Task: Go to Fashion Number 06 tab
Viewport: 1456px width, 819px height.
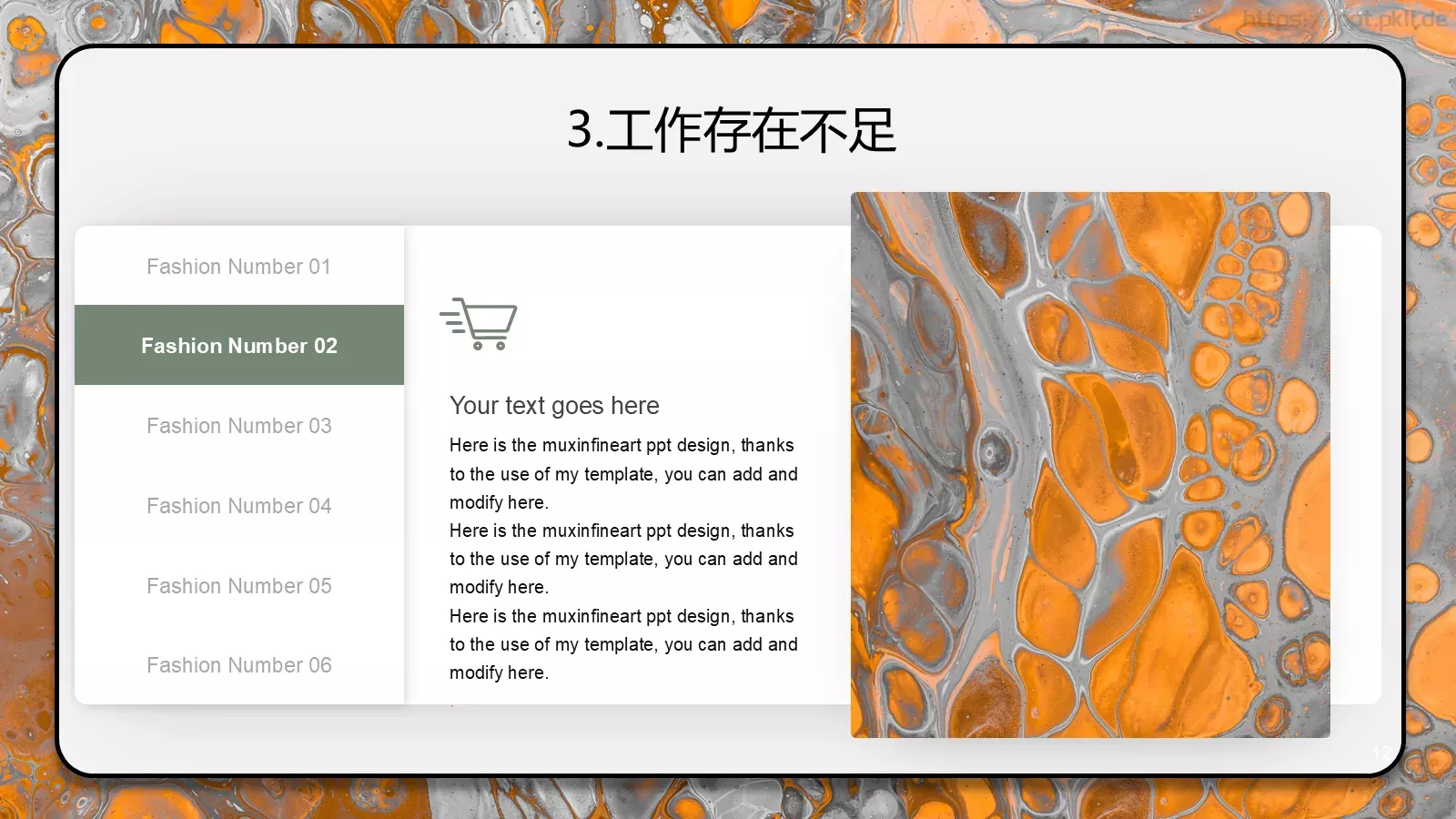Action: coord(239,664)
